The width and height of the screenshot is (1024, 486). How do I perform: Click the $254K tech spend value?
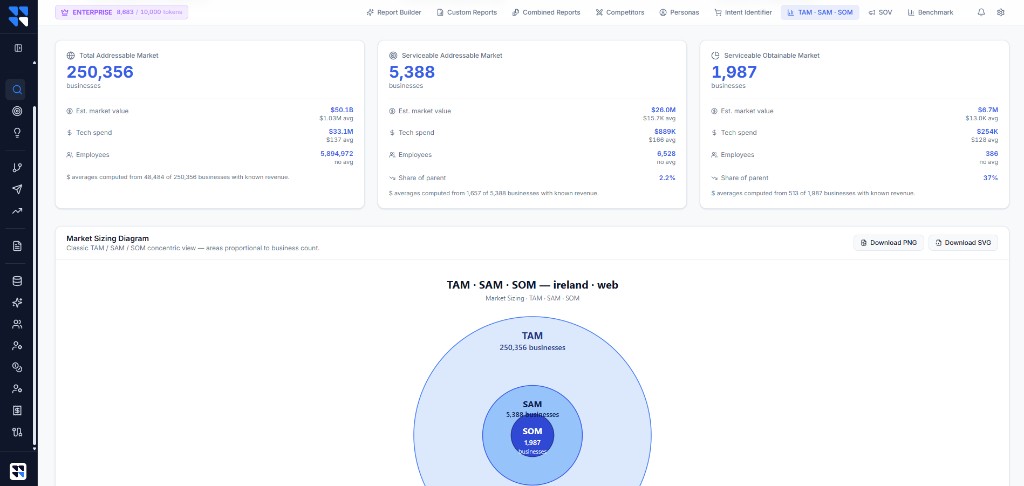987,132
